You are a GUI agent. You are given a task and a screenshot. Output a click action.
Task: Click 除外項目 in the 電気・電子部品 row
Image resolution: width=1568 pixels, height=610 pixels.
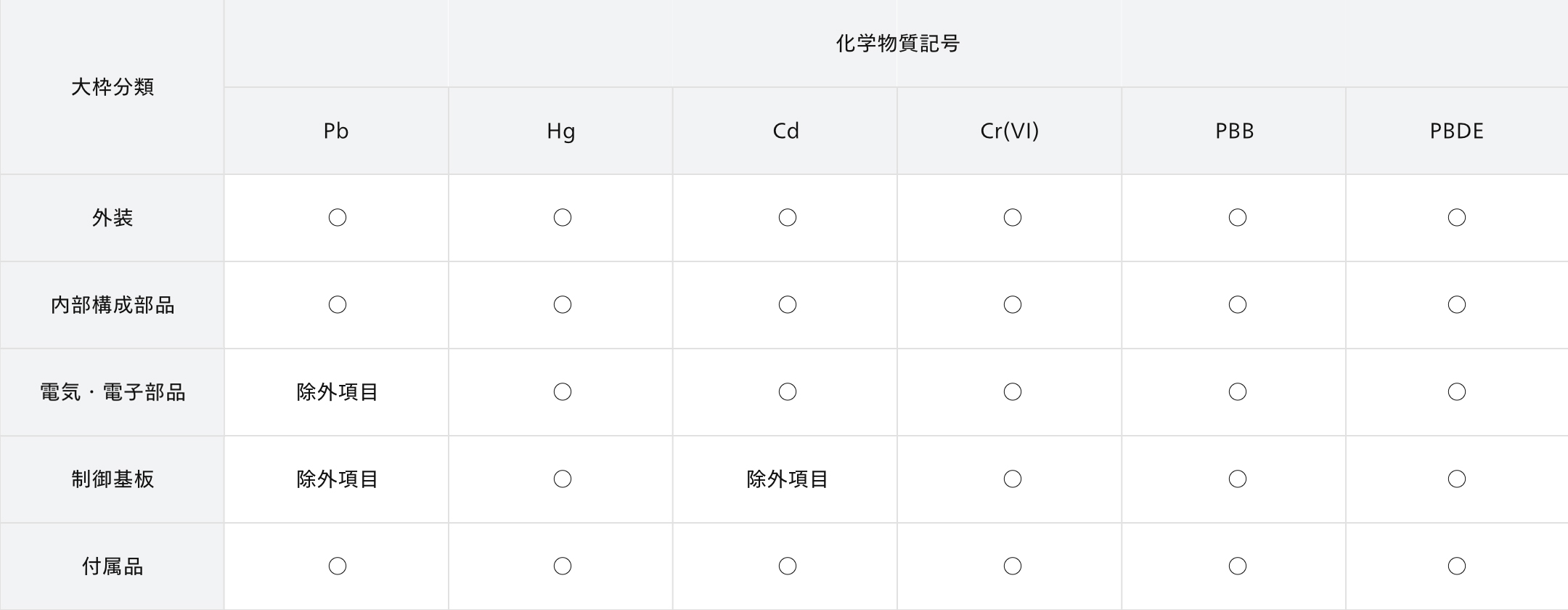[x=338, y=392]
